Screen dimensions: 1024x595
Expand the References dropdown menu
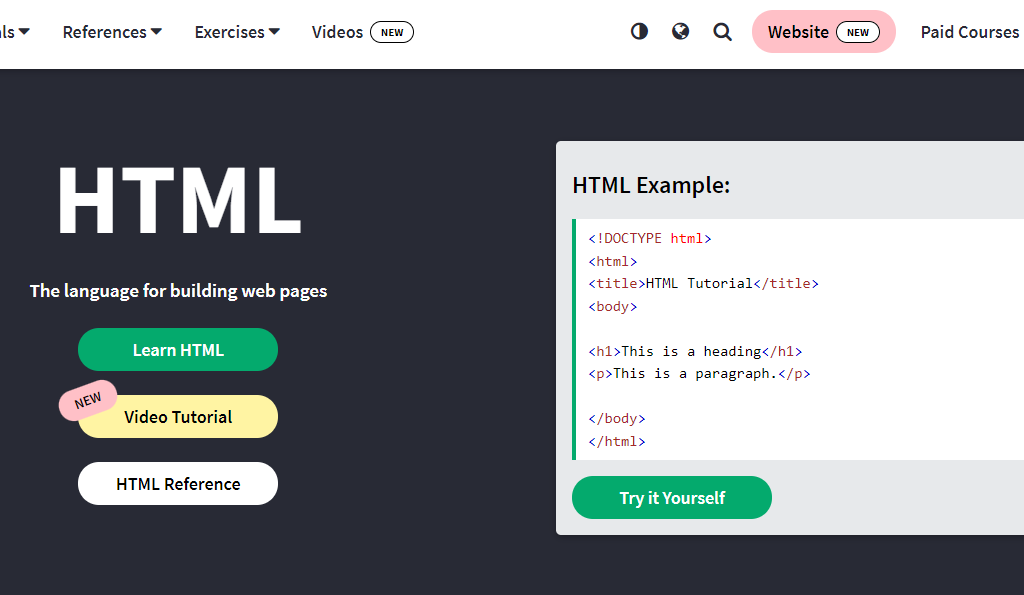[x=112, y=32]
